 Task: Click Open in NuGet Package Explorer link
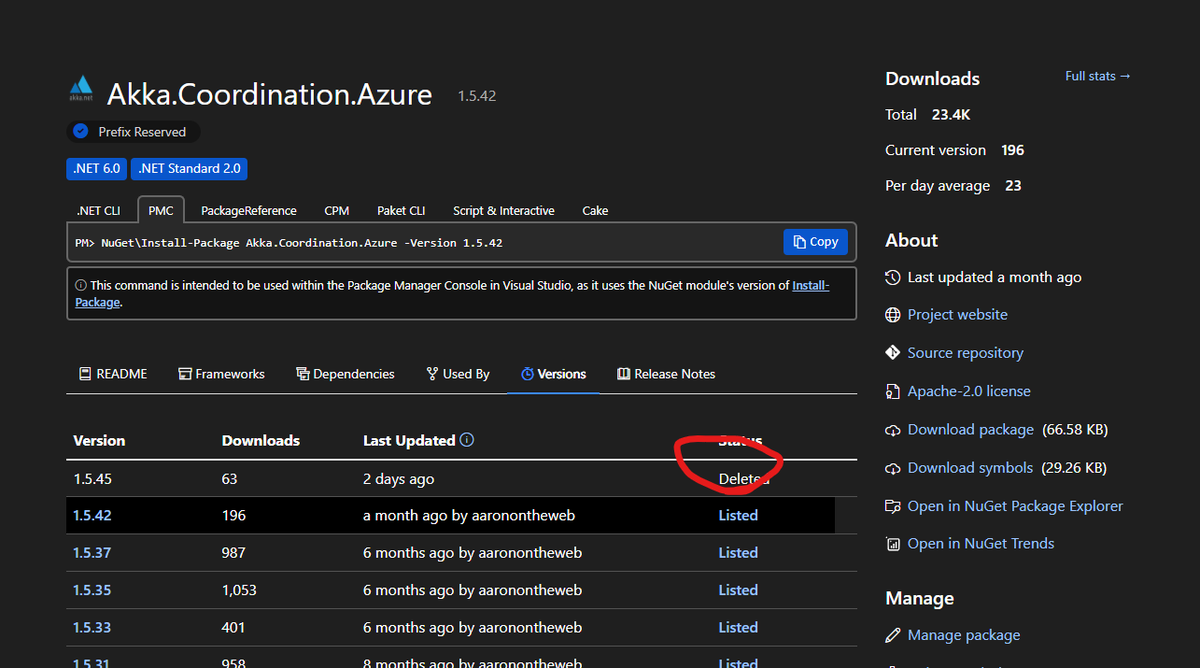click(x=1015, y=506)
